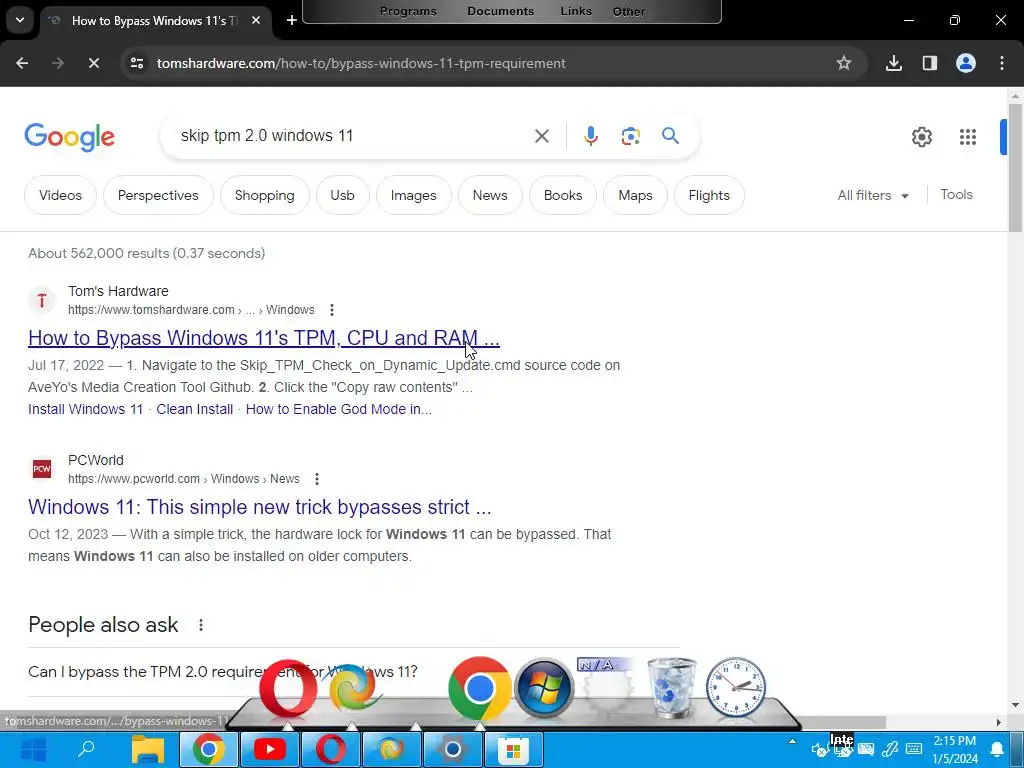Close the 'How to Bypass Windows 11' tab
1024x768 pixels.
[x=256, y=20]
